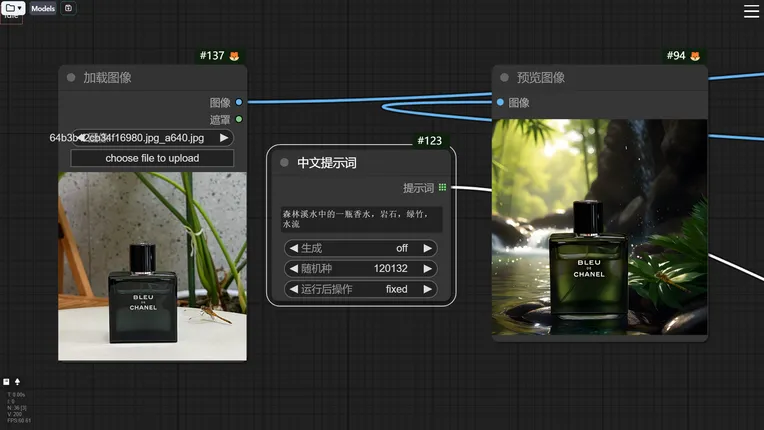This screenshot has height=430, width=764.
Task: Click the save disk icon at bottom left
Action: [x=7, y=382]
